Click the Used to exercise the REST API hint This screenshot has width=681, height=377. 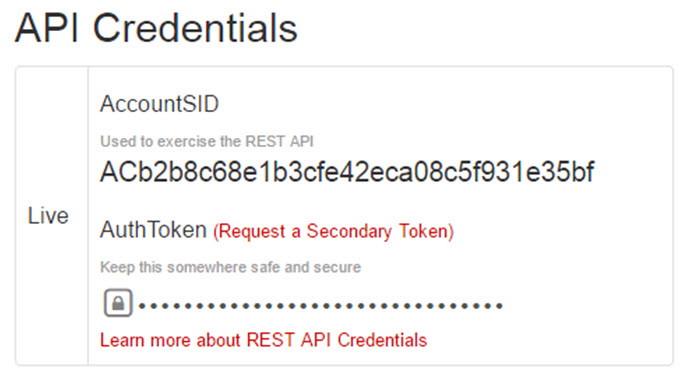coord(207,142)
